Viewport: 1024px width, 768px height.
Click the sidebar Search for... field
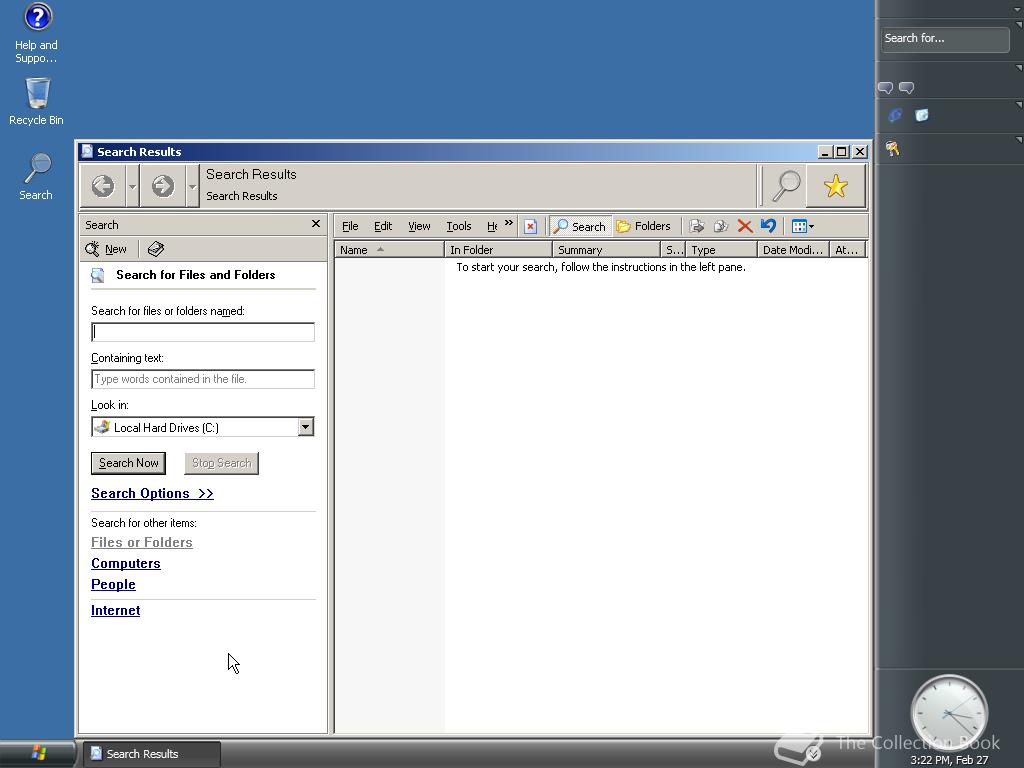[945, 39]
